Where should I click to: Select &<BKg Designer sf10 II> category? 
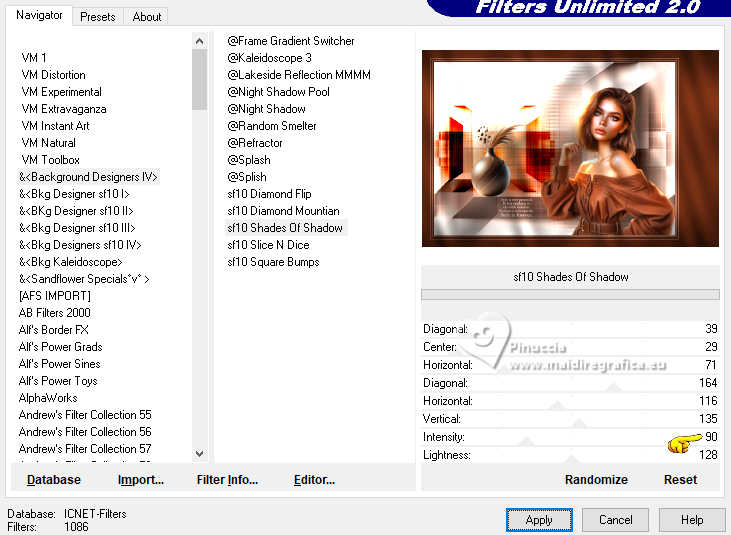click(76, 211)
